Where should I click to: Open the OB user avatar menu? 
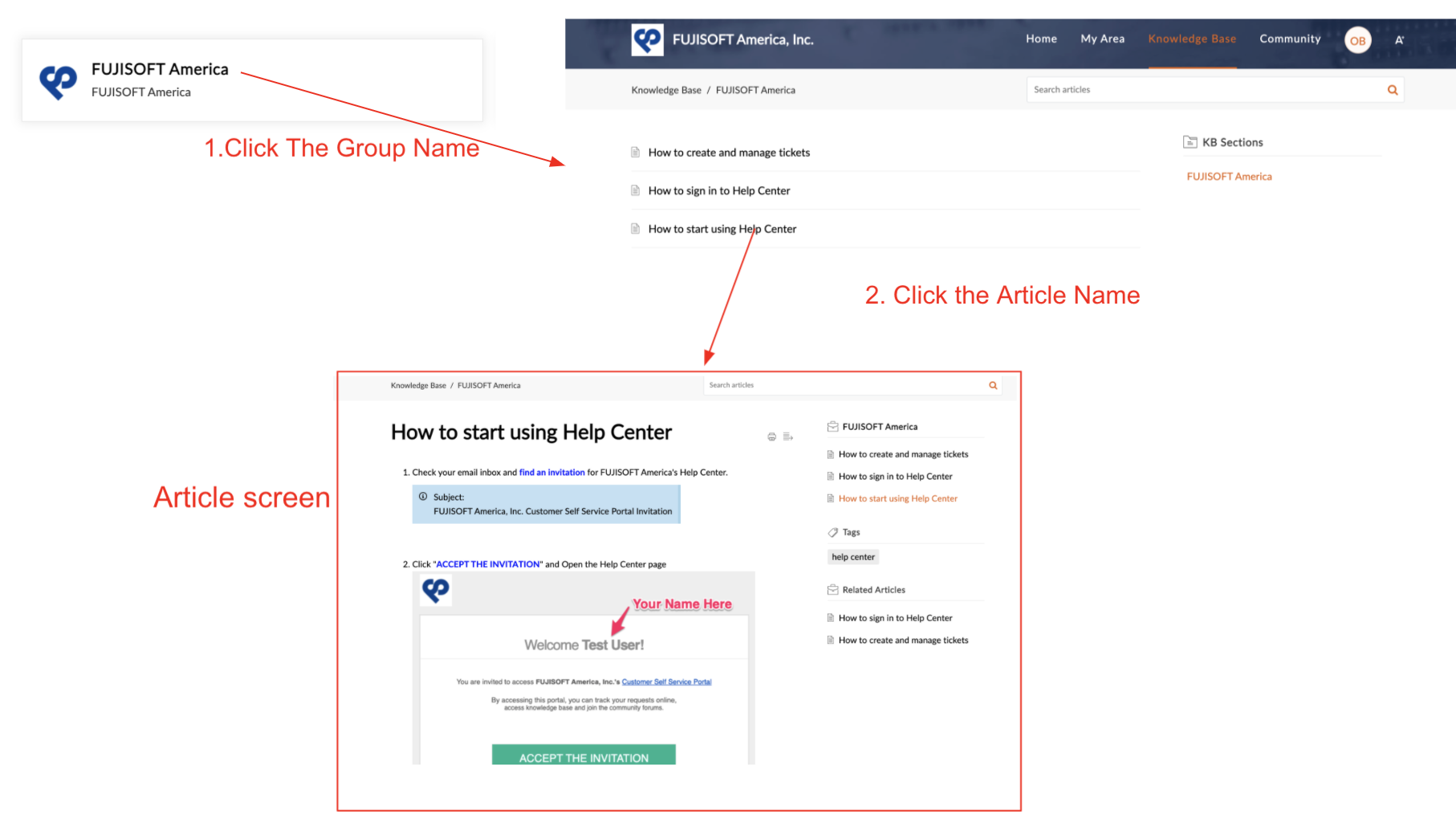click(x=1357, y=40)
